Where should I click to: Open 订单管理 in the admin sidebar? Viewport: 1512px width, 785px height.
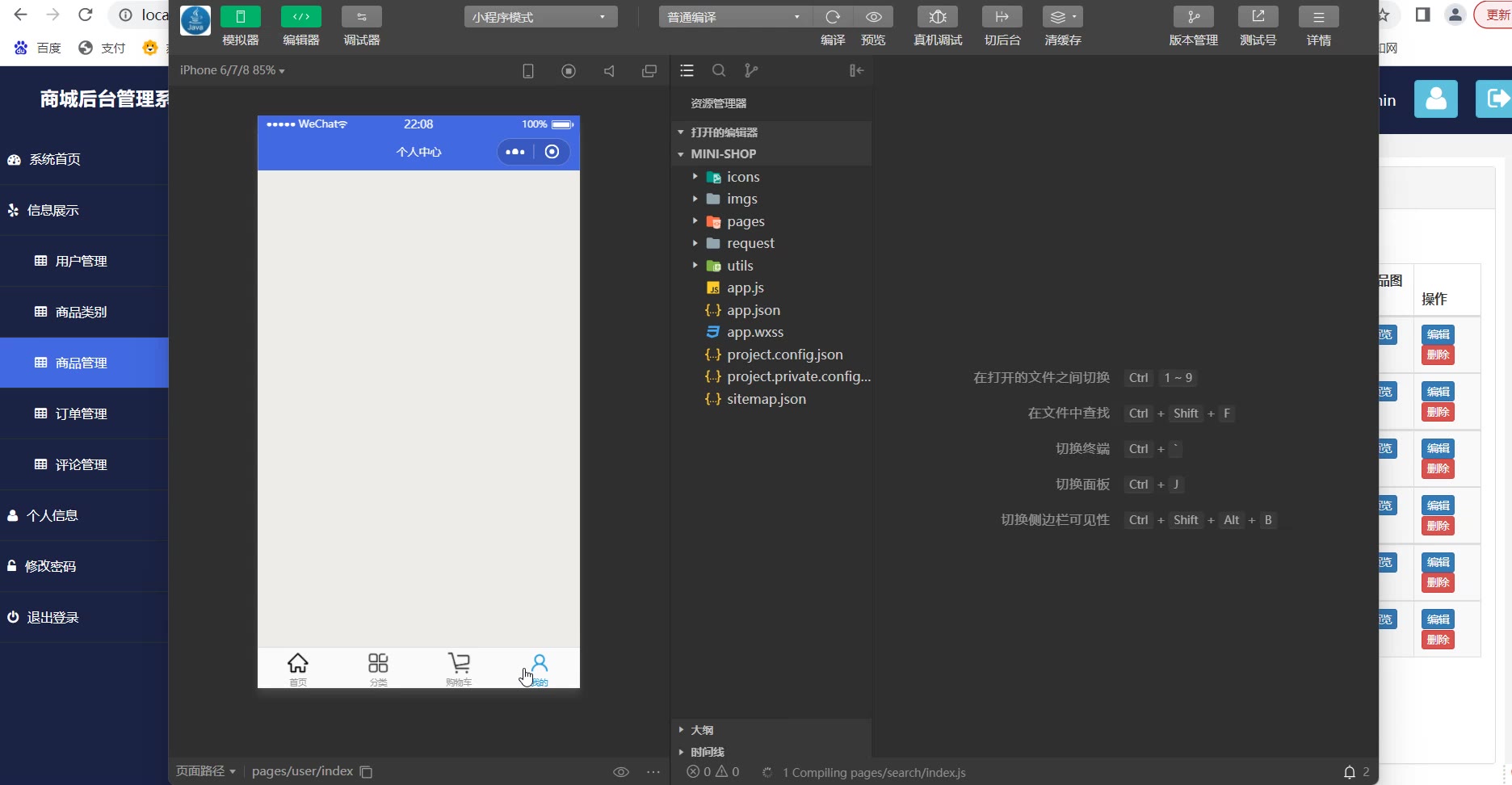tap(84, 413)
